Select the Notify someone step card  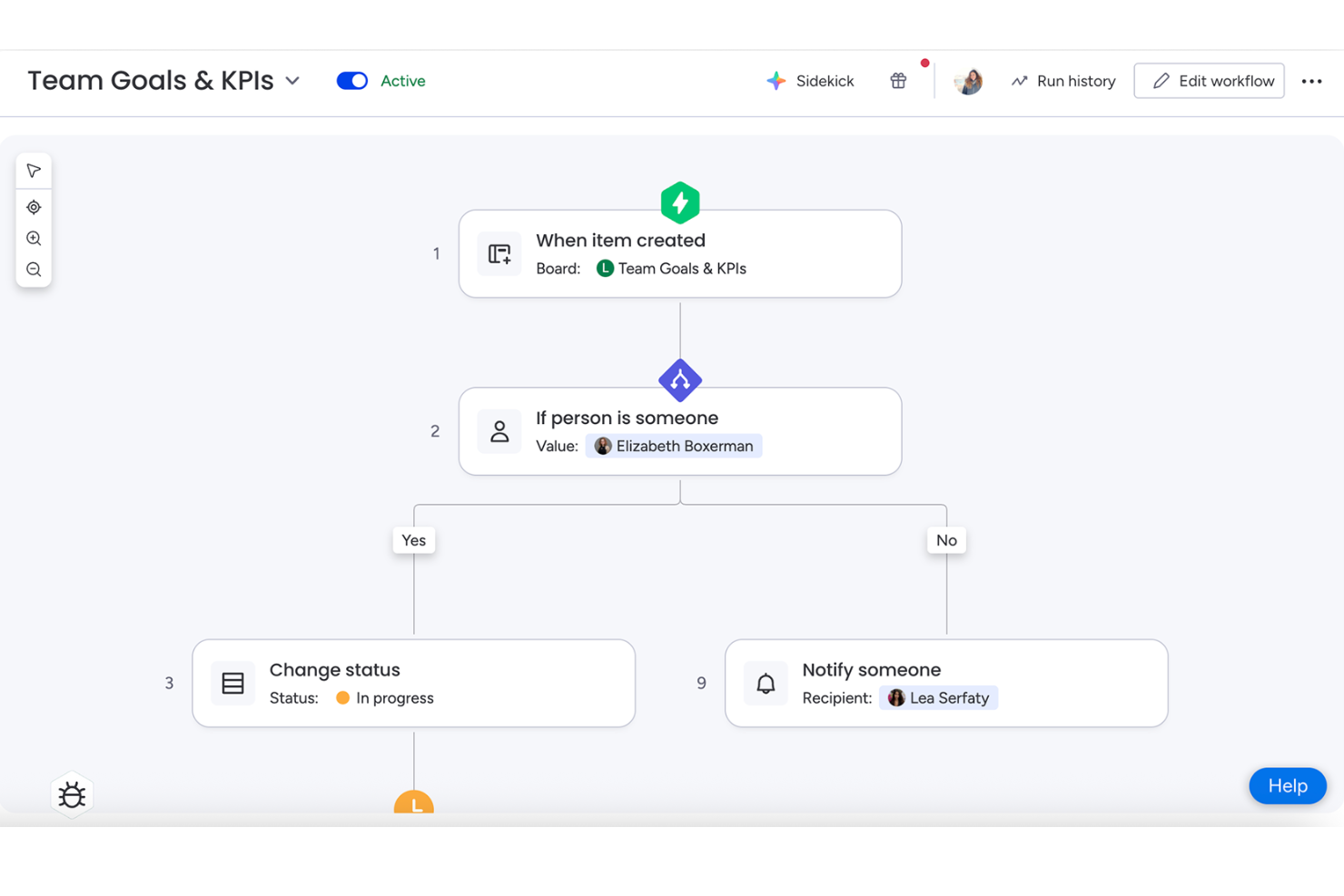pyautogui.click(x=946, y=684)
